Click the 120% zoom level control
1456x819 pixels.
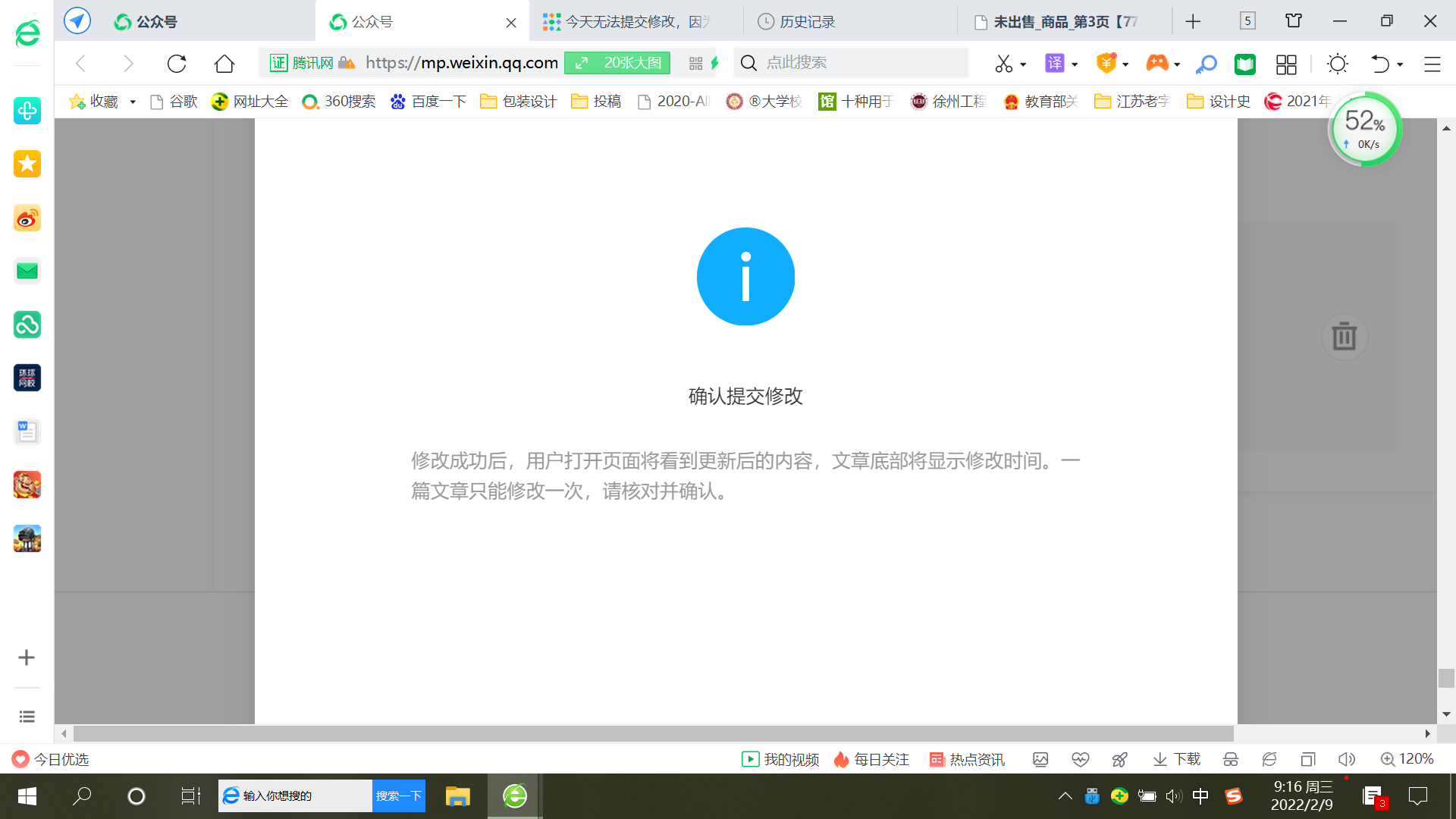tap(1407, 759)
